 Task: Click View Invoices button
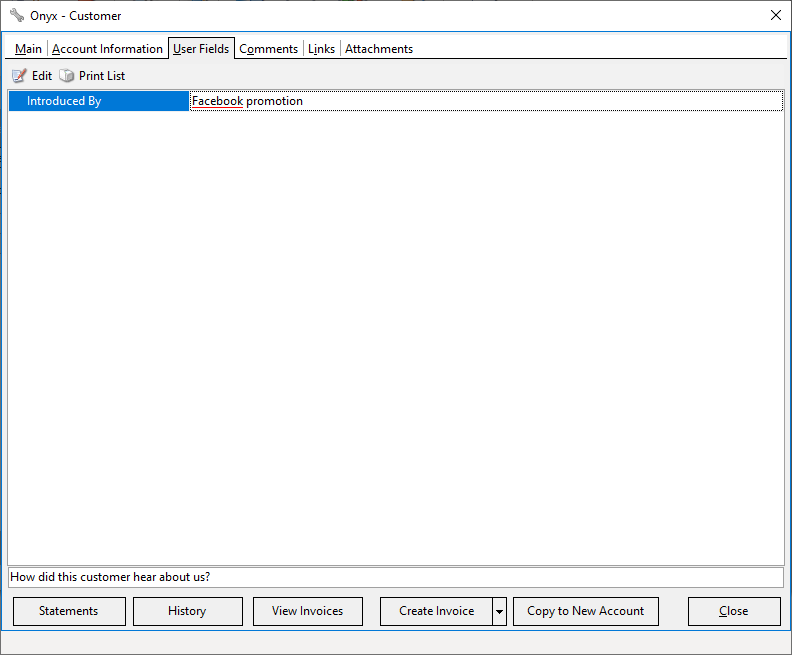(x=308, y=611)
